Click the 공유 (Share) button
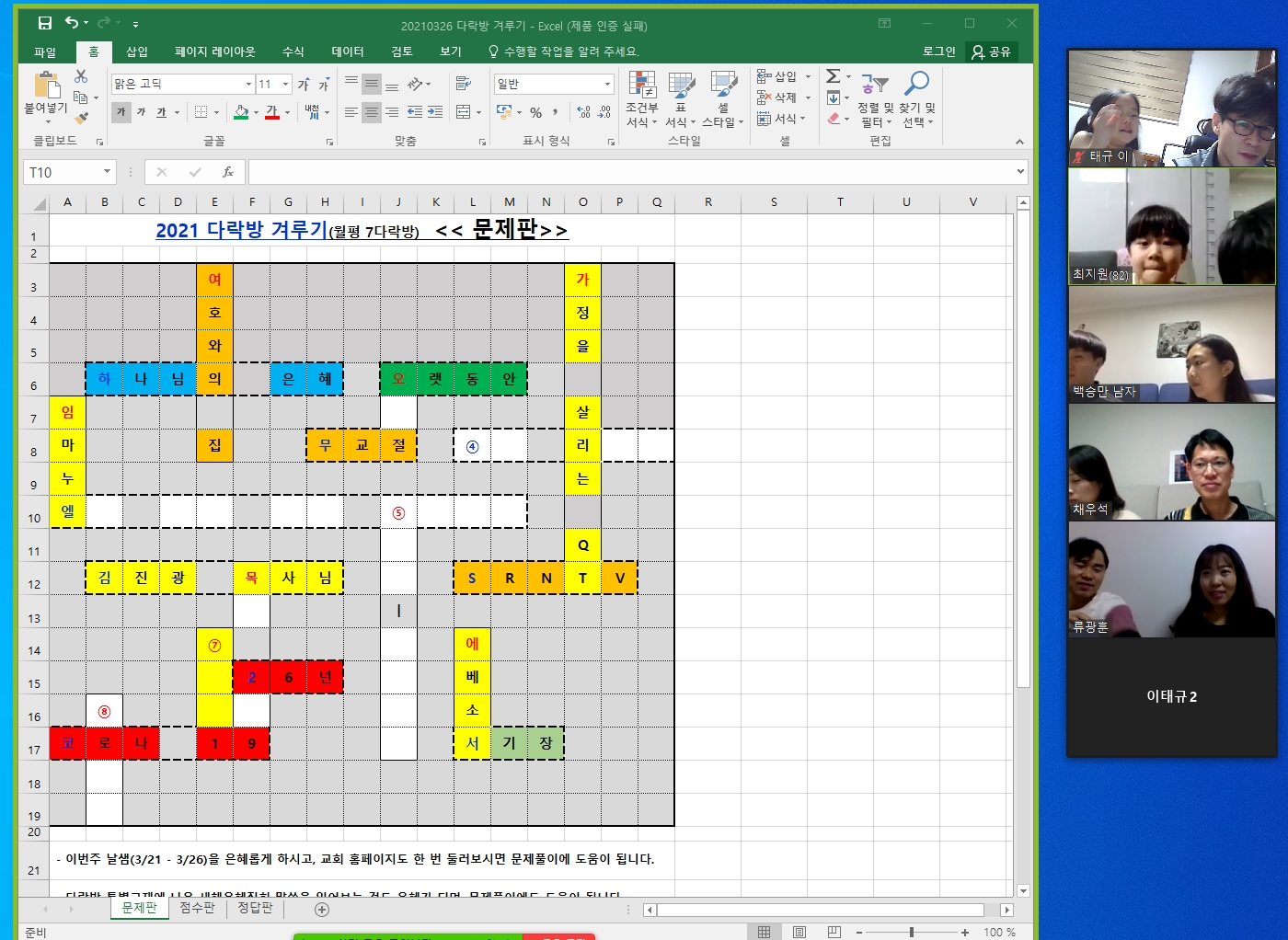Viewport: 1288px width, 940px height. pyautogui.click(x=992, y=52)
